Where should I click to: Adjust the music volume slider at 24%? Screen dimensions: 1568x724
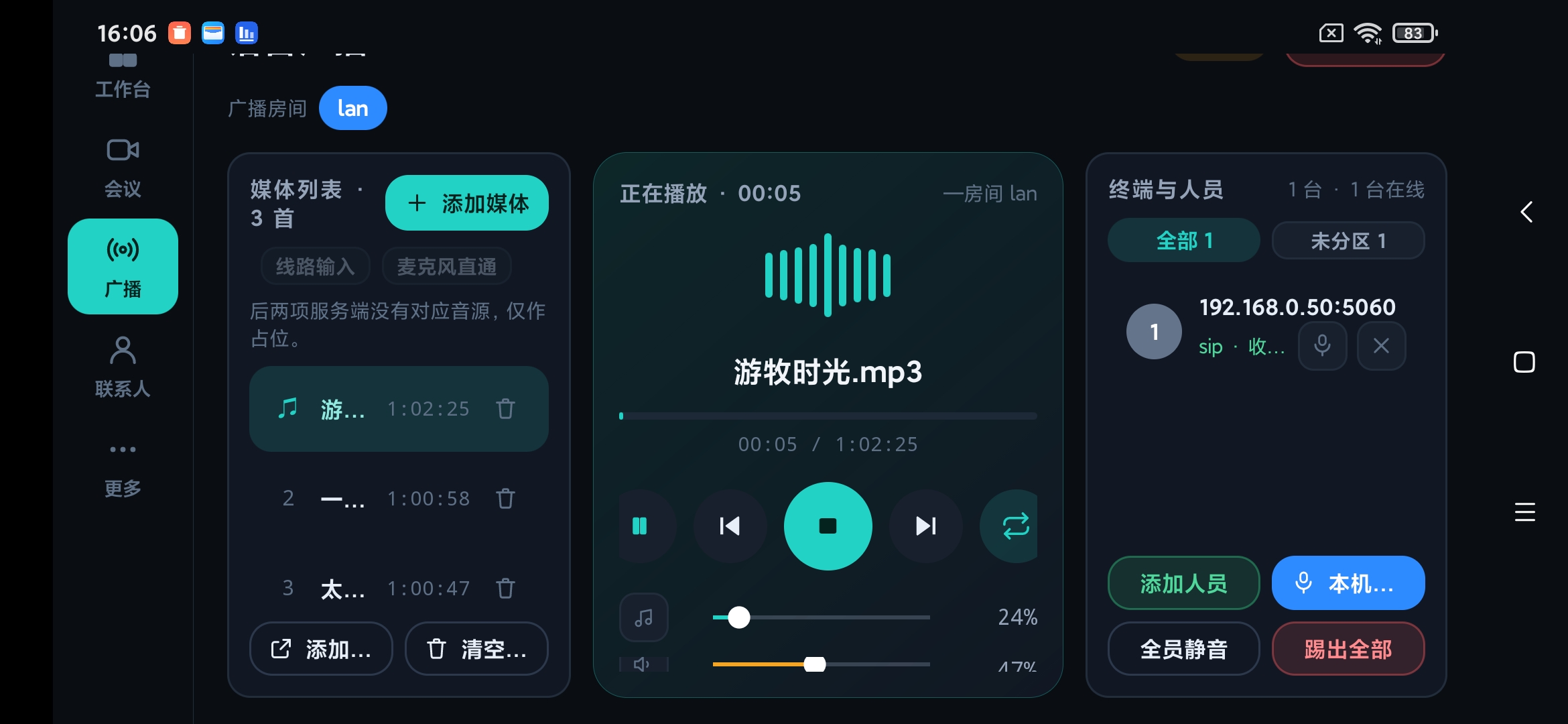[821, 617]
